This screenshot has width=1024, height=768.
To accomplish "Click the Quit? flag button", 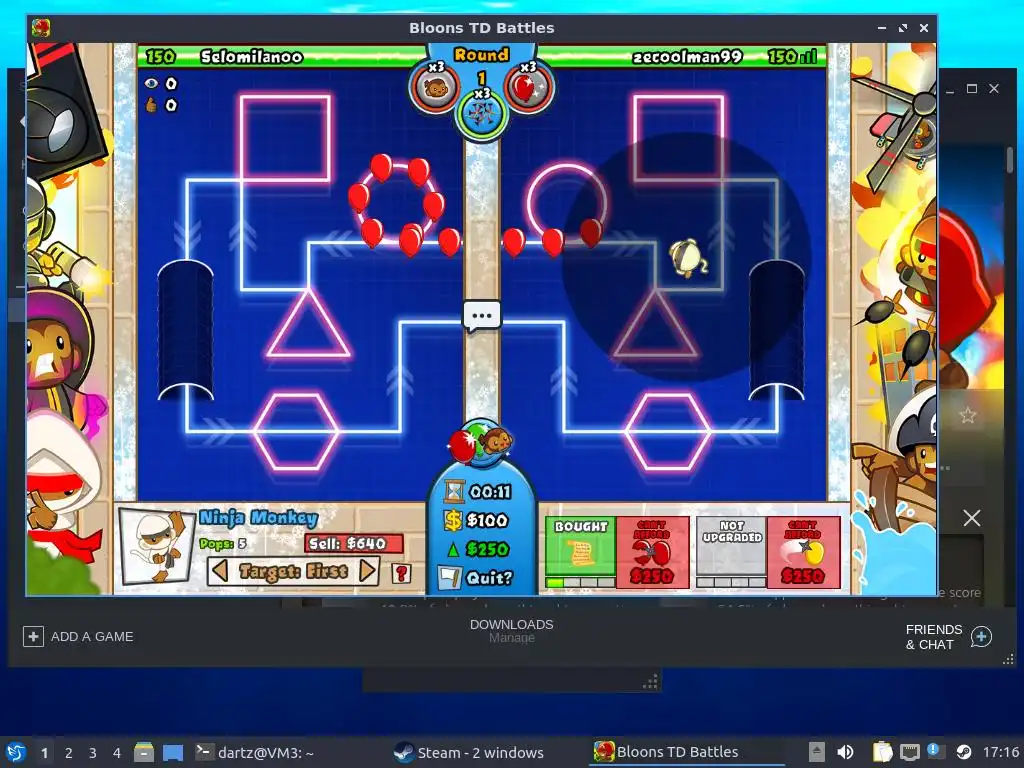I will click(x=477, y=577).
